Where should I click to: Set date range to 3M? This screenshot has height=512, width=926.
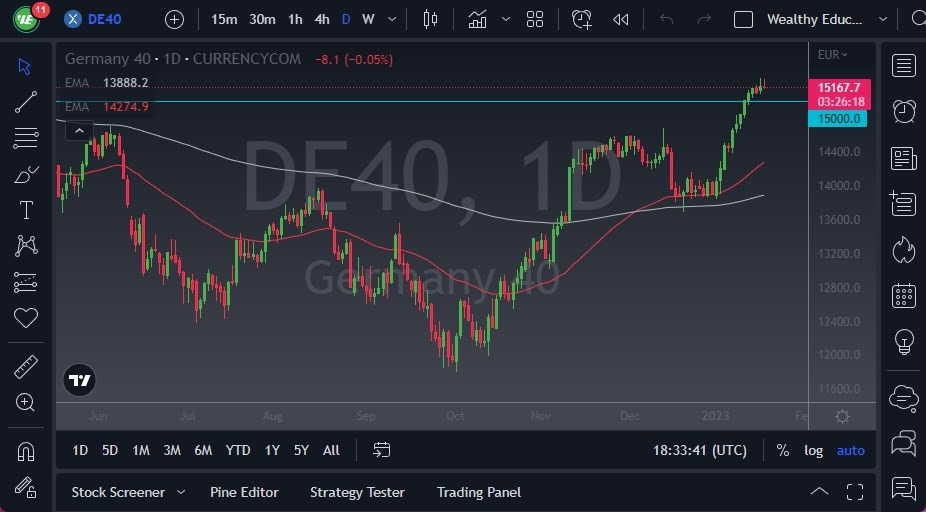point(172,451)
